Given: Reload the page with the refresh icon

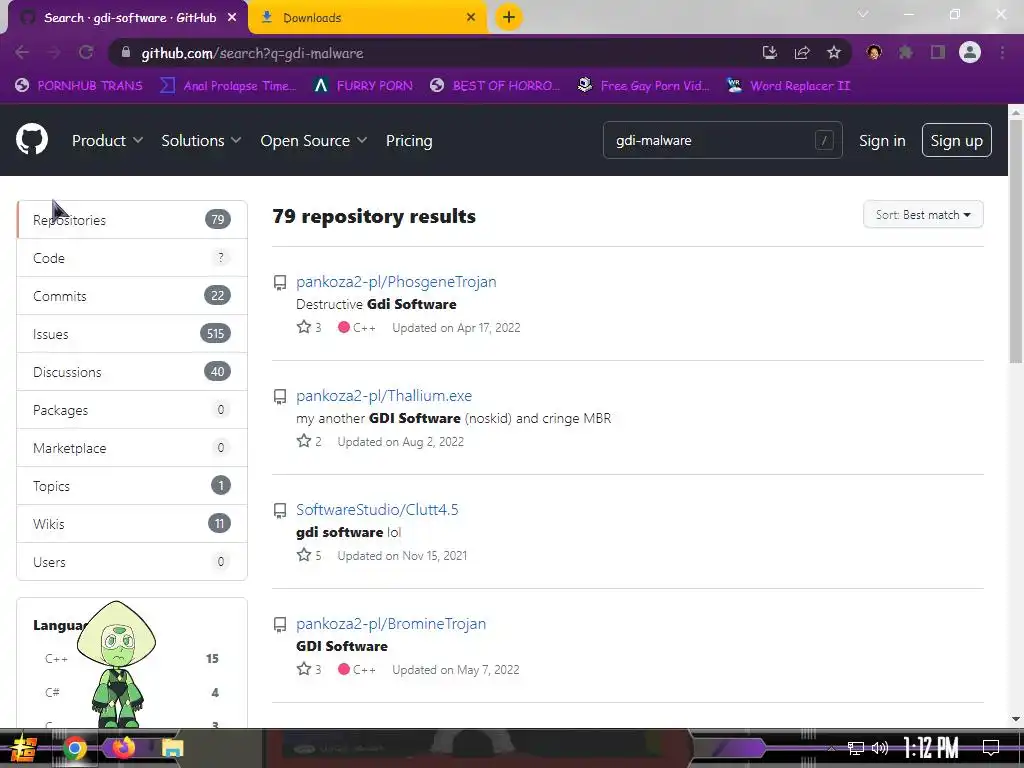Looking at the screenshot, I should click(86, 52).
